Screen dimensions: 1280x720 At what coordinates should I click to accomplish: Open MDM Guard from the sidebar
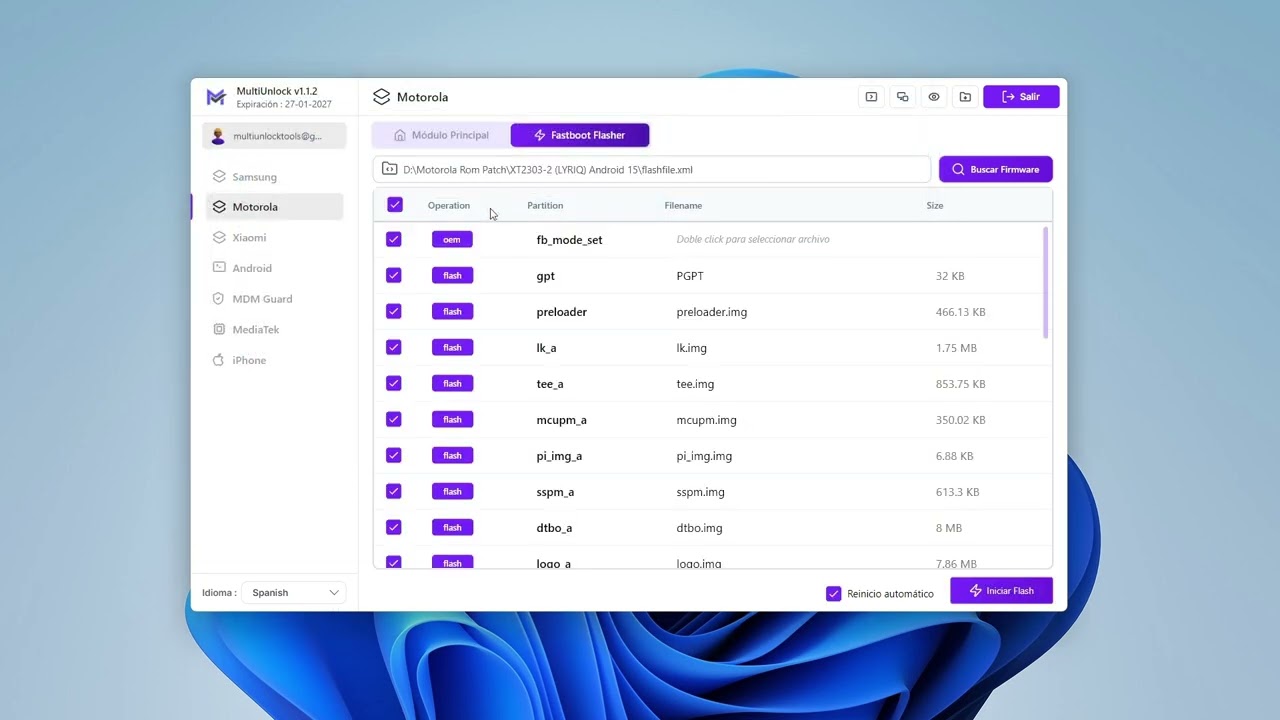(274, 299)
